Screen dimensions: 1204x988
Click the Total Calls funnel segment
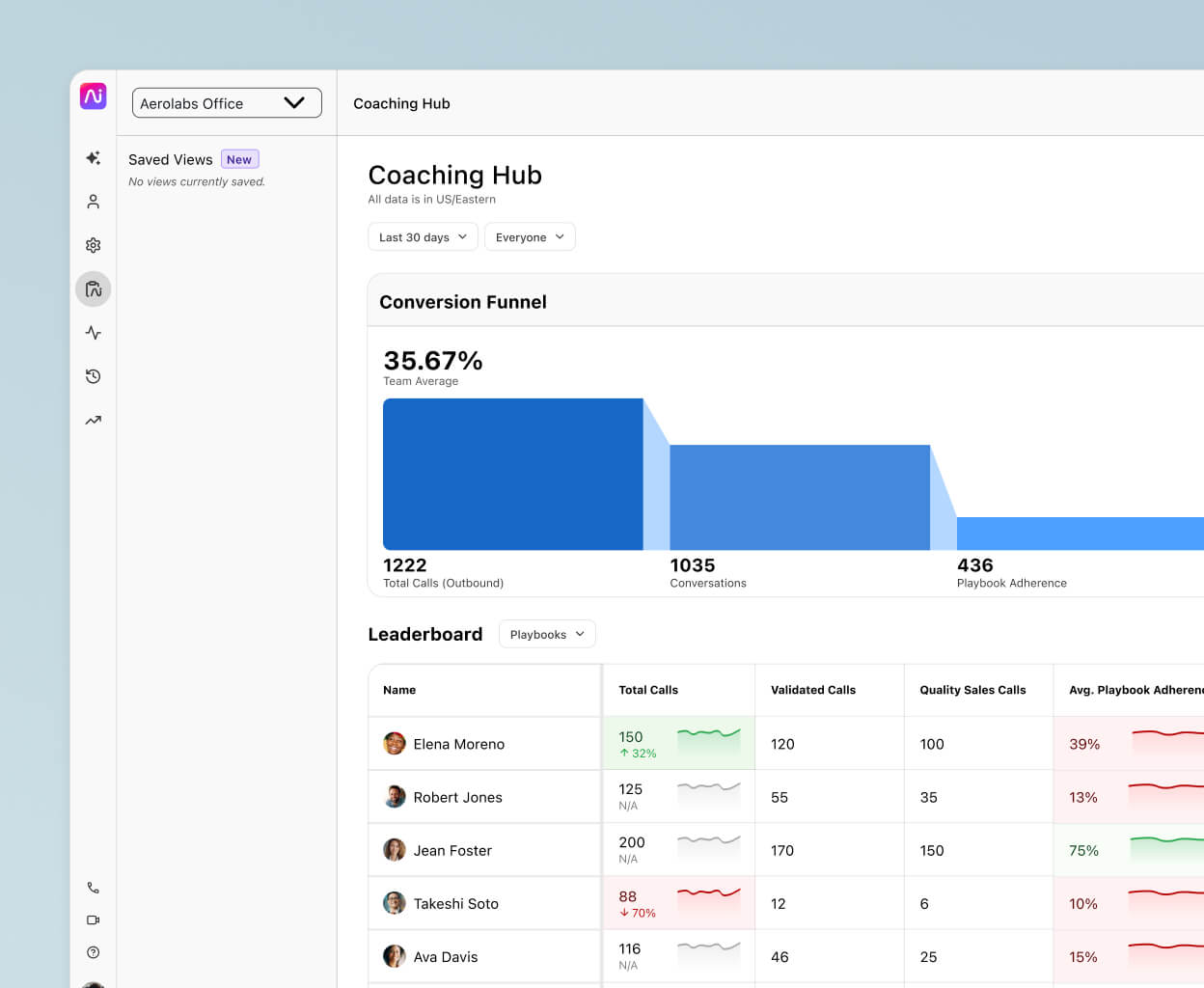tap(513, 473)
